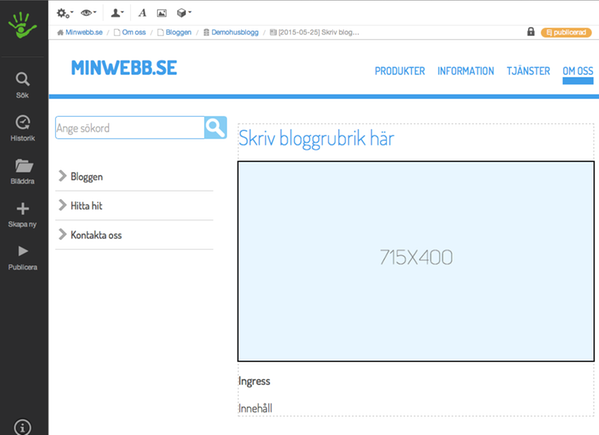Open the Bläddra folder browser
Viewport: 599px width, 435px height.
point(23,171)
